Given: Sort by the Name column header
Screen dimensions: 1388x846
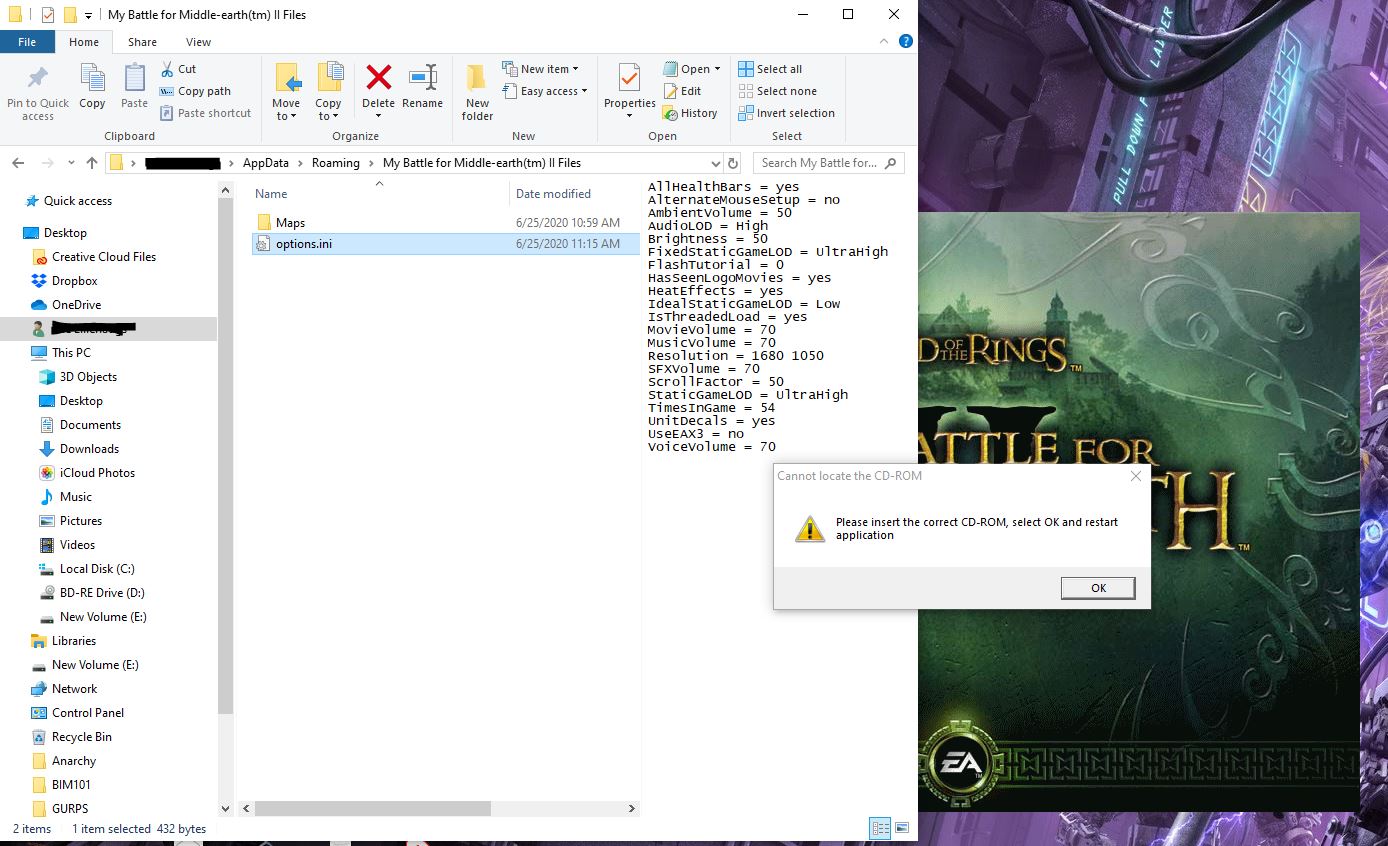Looking at the screenshot, I should (271, 194).
